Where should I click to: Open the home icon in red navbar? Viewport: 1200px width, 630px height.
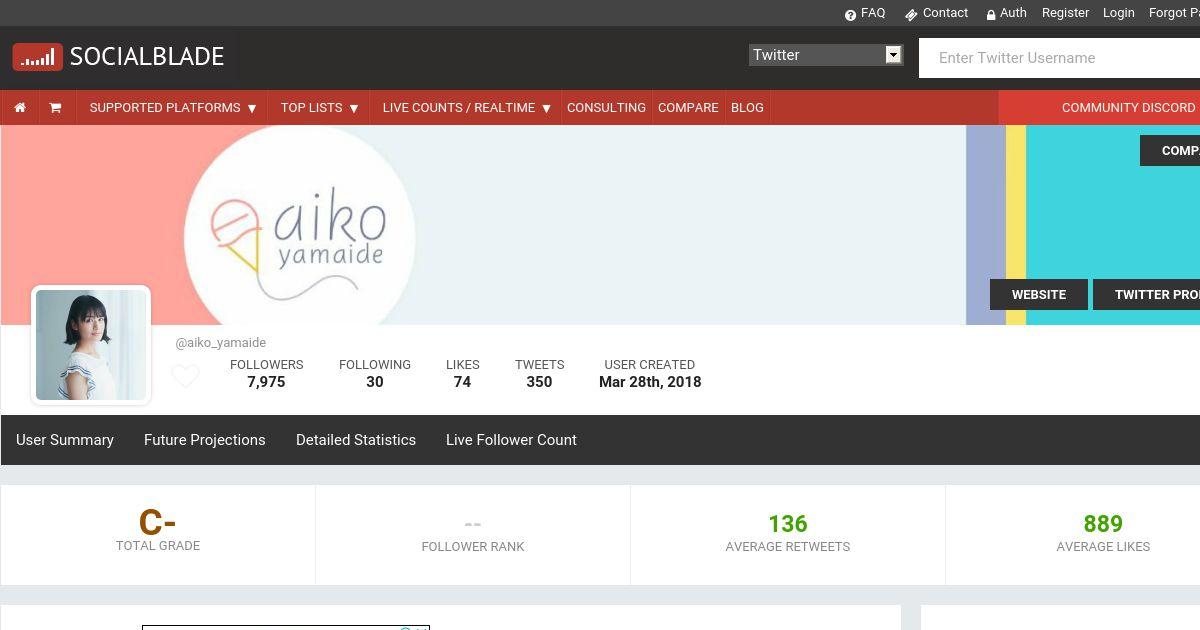pos(20,108)
